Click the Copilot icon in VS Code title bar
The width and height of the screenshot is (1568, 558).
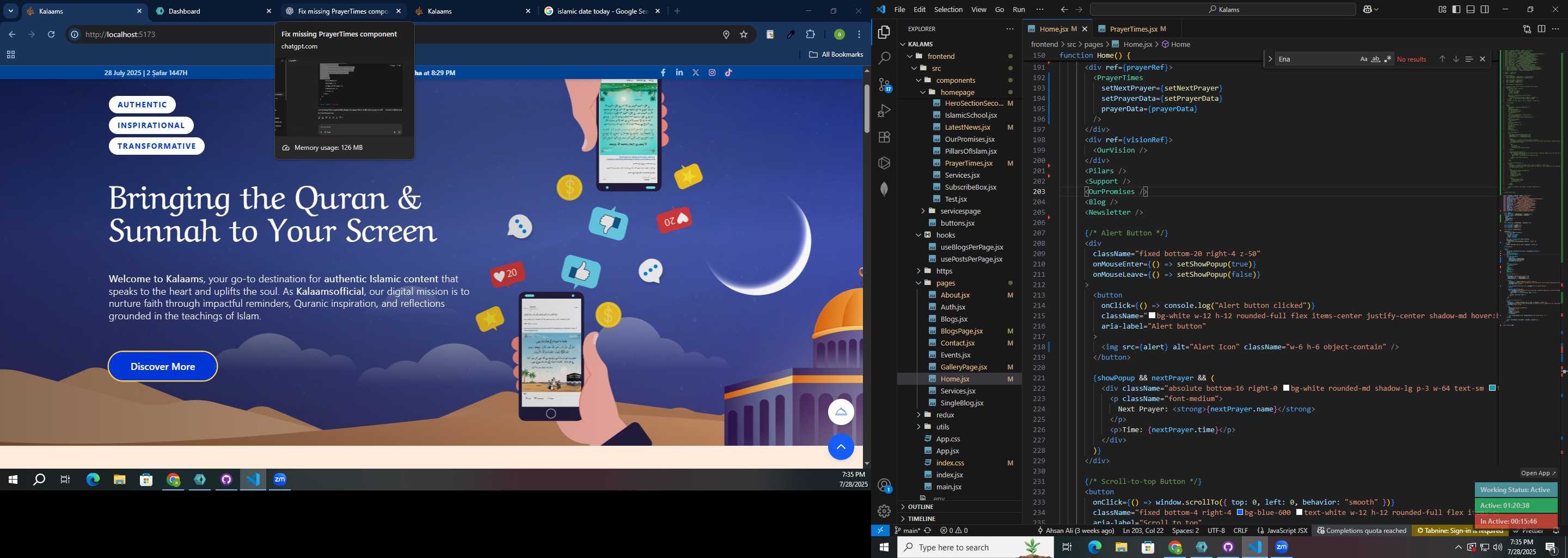point(1367,9)
